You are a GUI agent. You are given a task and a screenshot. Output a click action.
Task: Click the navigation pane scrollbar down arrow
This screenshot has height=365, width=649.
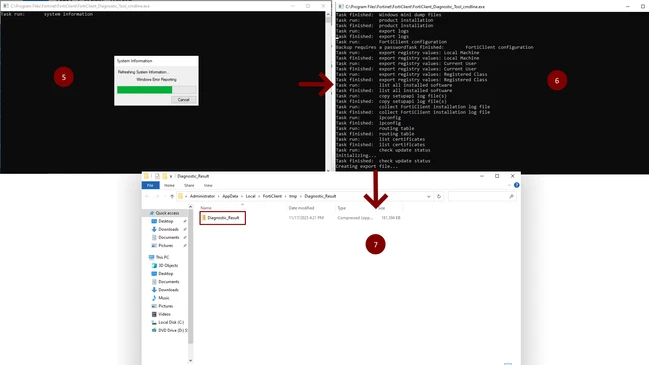pos(190,360)
